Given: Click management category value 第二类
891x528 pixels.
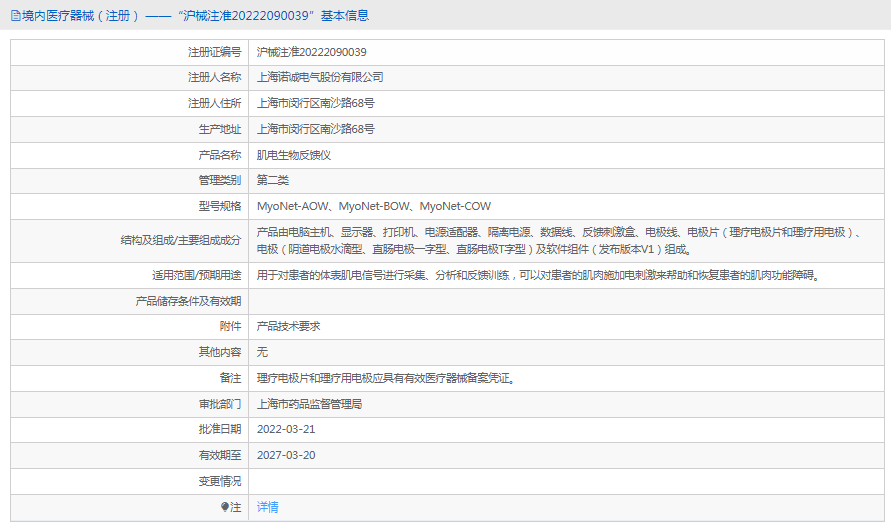Looking at the screenshot, I should tap(273, 180).
